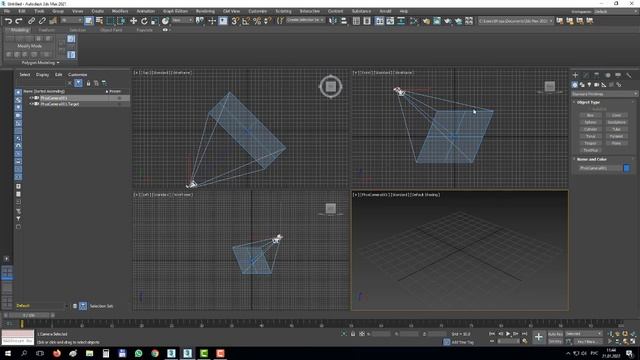The height and width of the screenshot is (360, 640).
Task: Select the Lights category in Create panel
Action: 589,85
